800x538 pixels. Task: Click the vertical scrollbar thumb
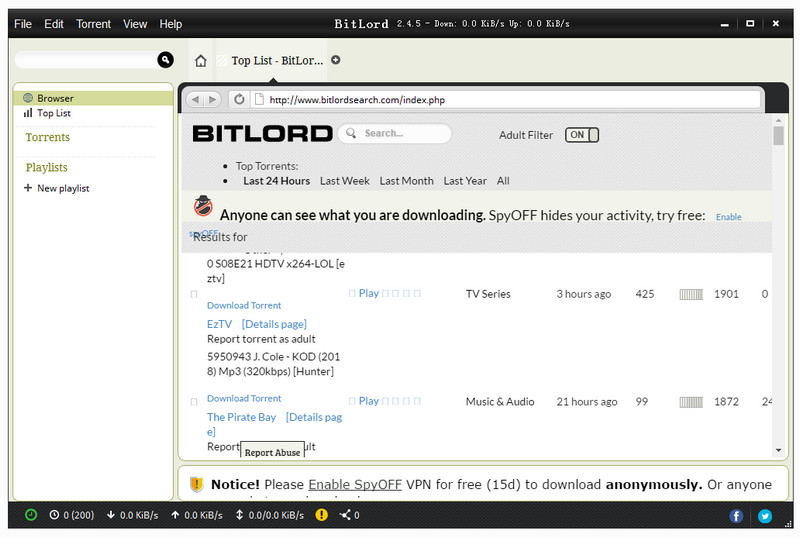779,136
